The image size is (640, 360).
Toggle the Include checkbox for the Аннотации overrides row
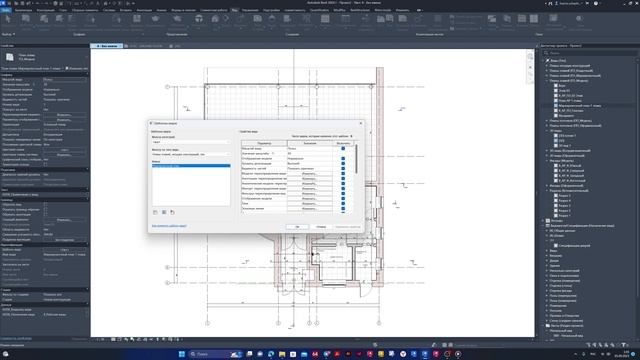tap(343, 179)
